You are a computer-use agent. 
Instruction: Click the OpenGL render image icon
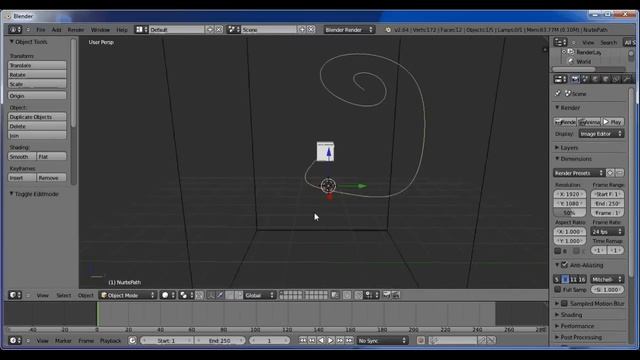click(387, 295)
